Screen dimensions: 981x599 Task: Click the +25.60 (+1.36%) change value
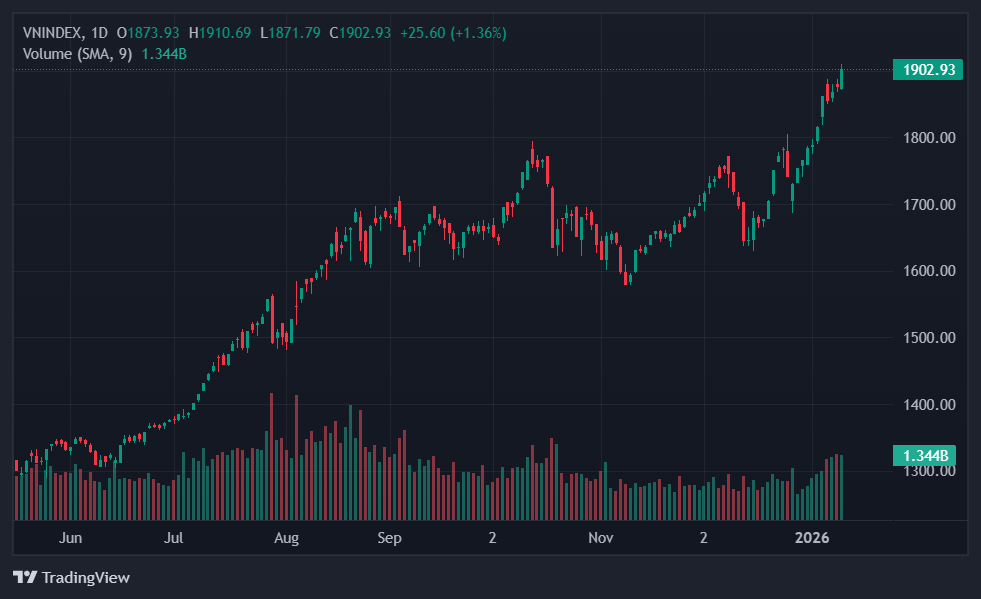click(453, 33)
